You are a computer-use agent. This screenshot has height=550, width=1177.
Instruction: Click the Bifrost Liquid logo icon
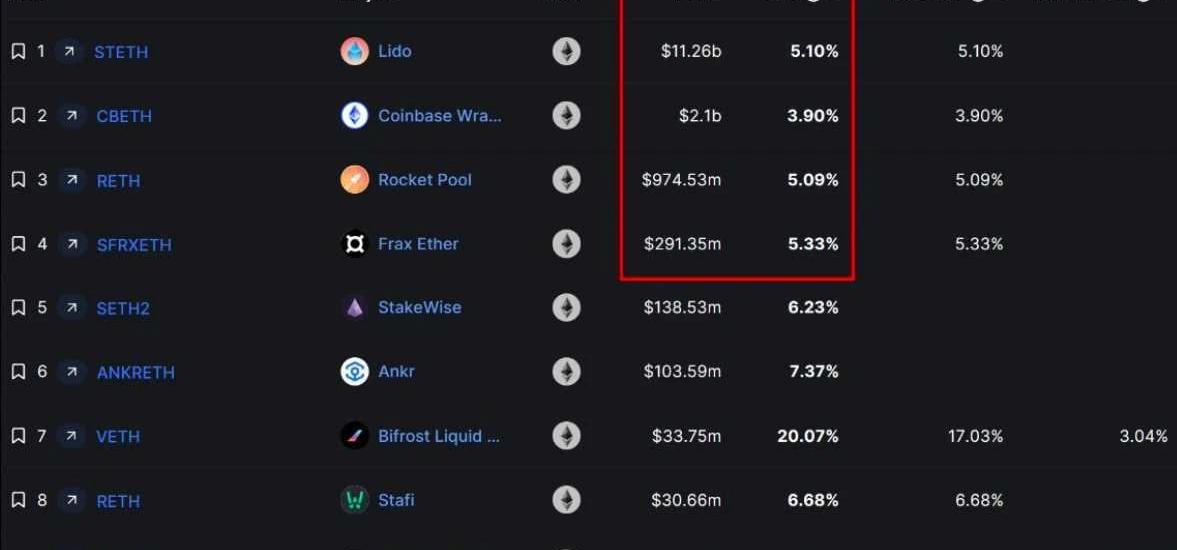click(354, 436)
